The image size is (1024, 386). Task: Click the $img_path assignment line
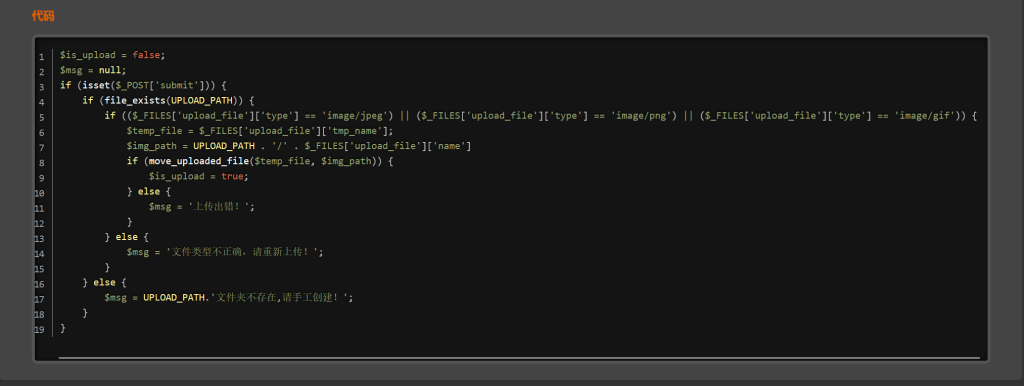[x=299, y=146]
